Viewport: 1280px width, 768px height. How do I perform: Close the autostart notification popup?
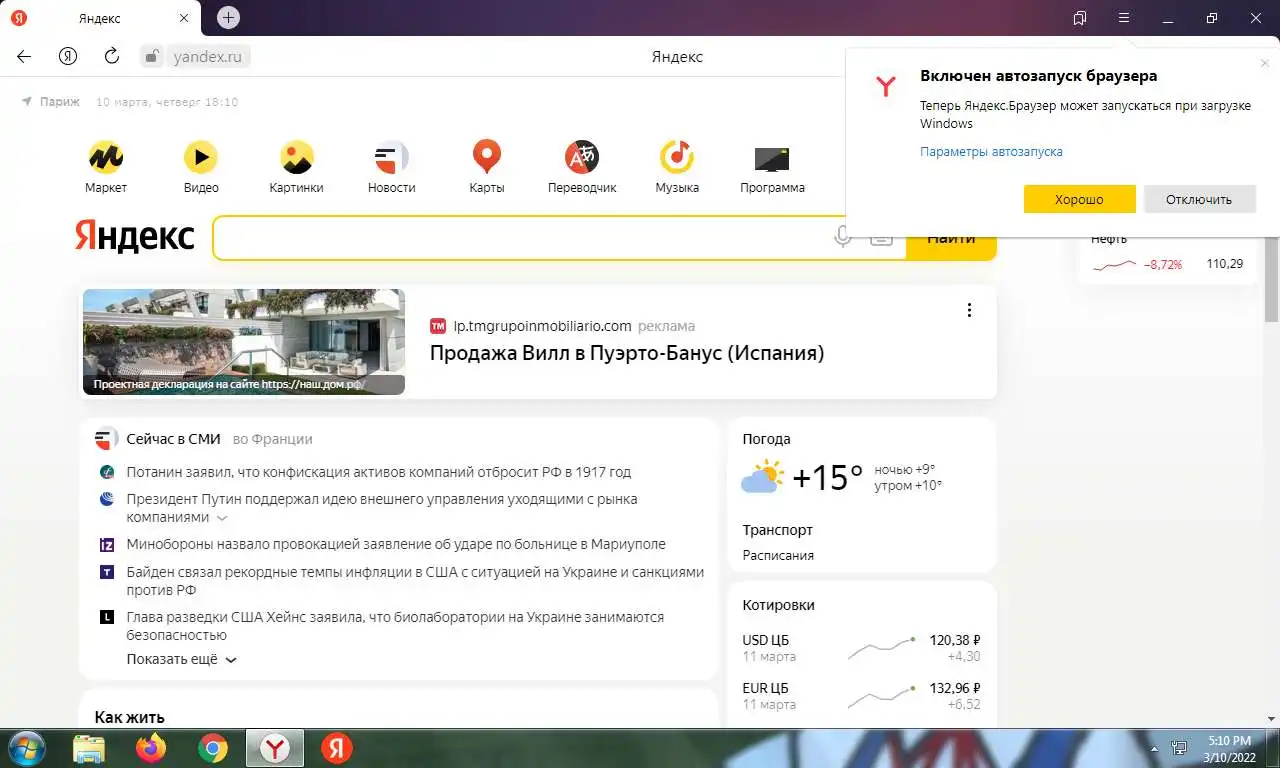[x=1265, y=63]
